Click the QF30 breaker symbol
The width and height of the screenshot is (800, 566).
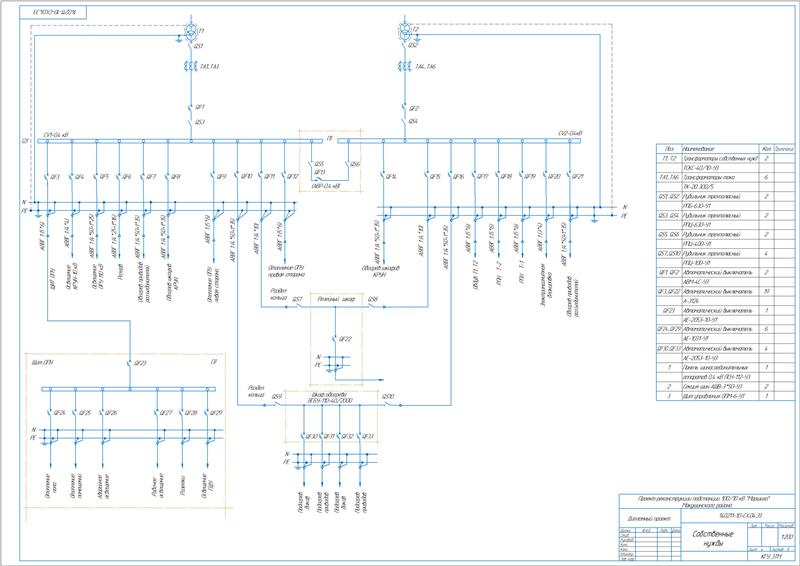304,437
